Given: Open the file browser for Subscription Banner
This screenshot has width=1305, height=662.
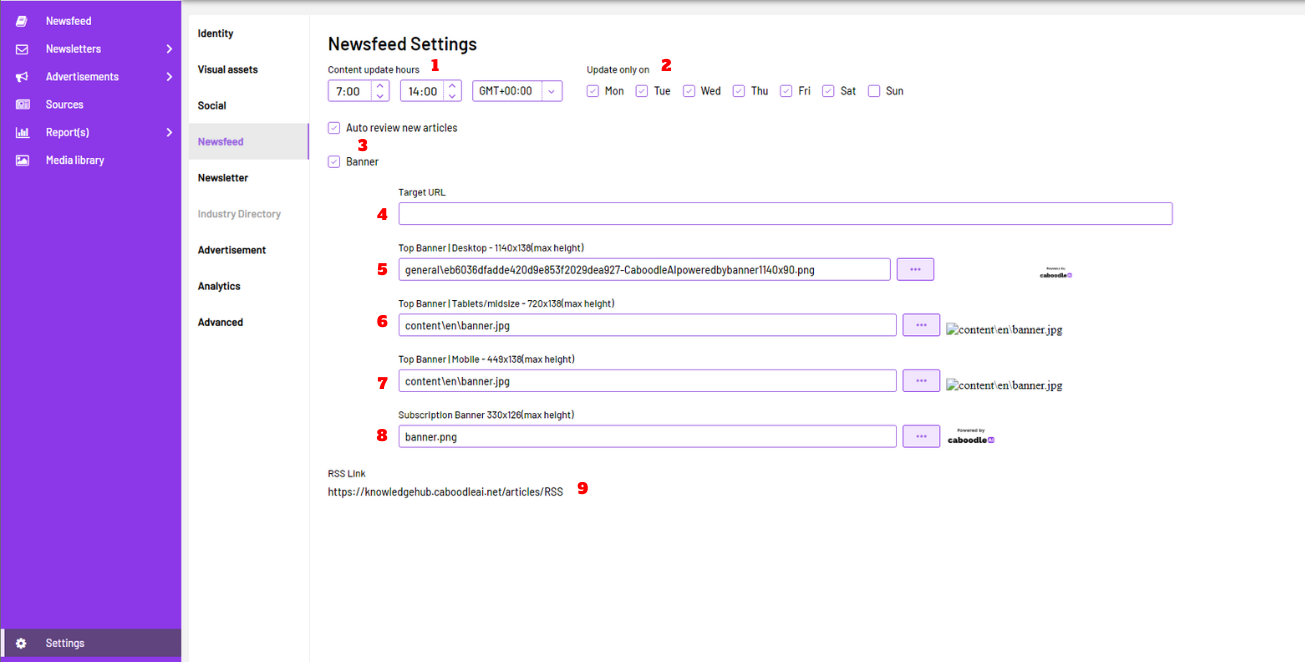Looking at the screenshot, I should (920, 436).
